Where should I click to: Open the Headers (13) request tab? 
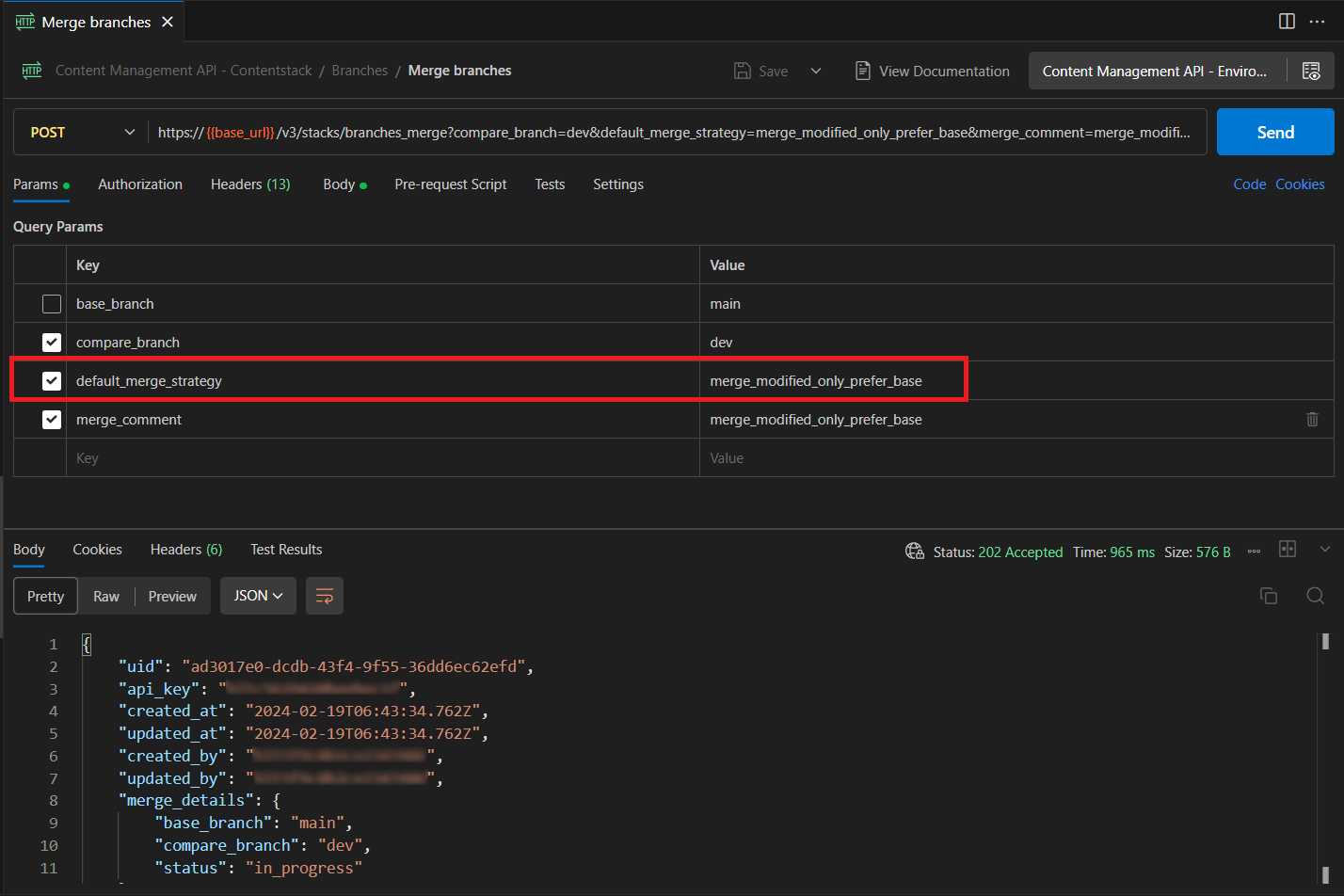pos(250,184)
